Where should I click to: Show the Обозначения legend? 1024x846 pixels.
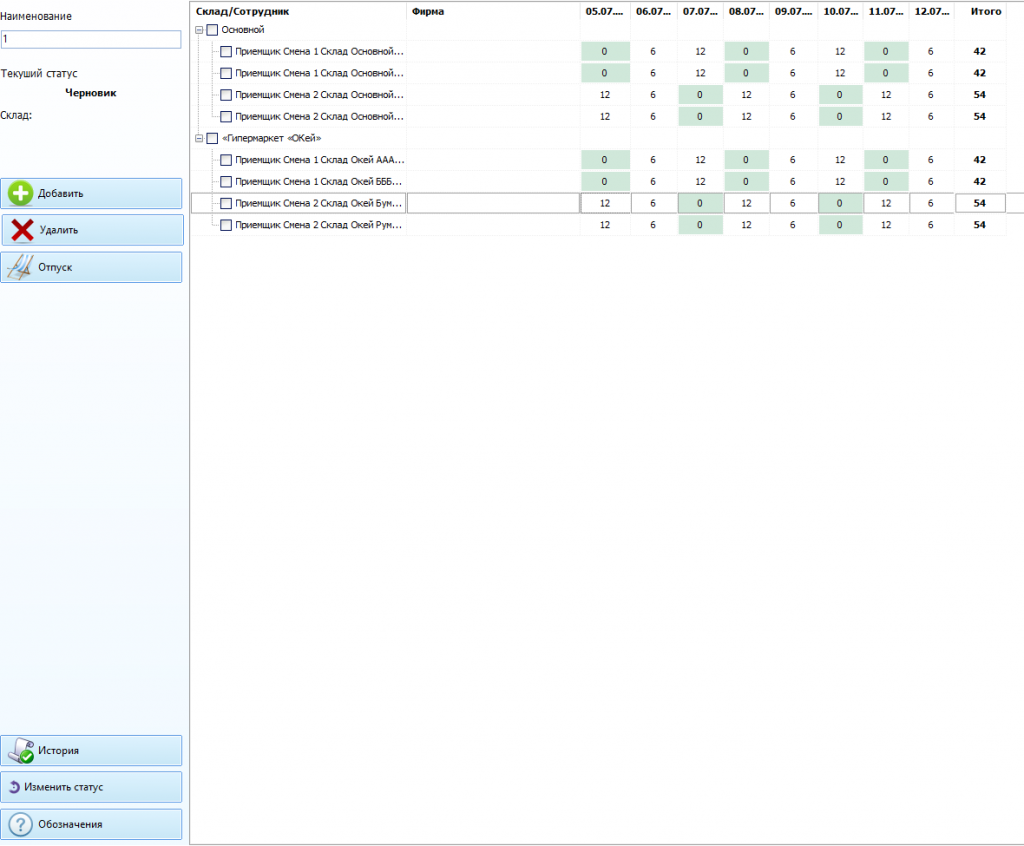(x=91, y=824)
